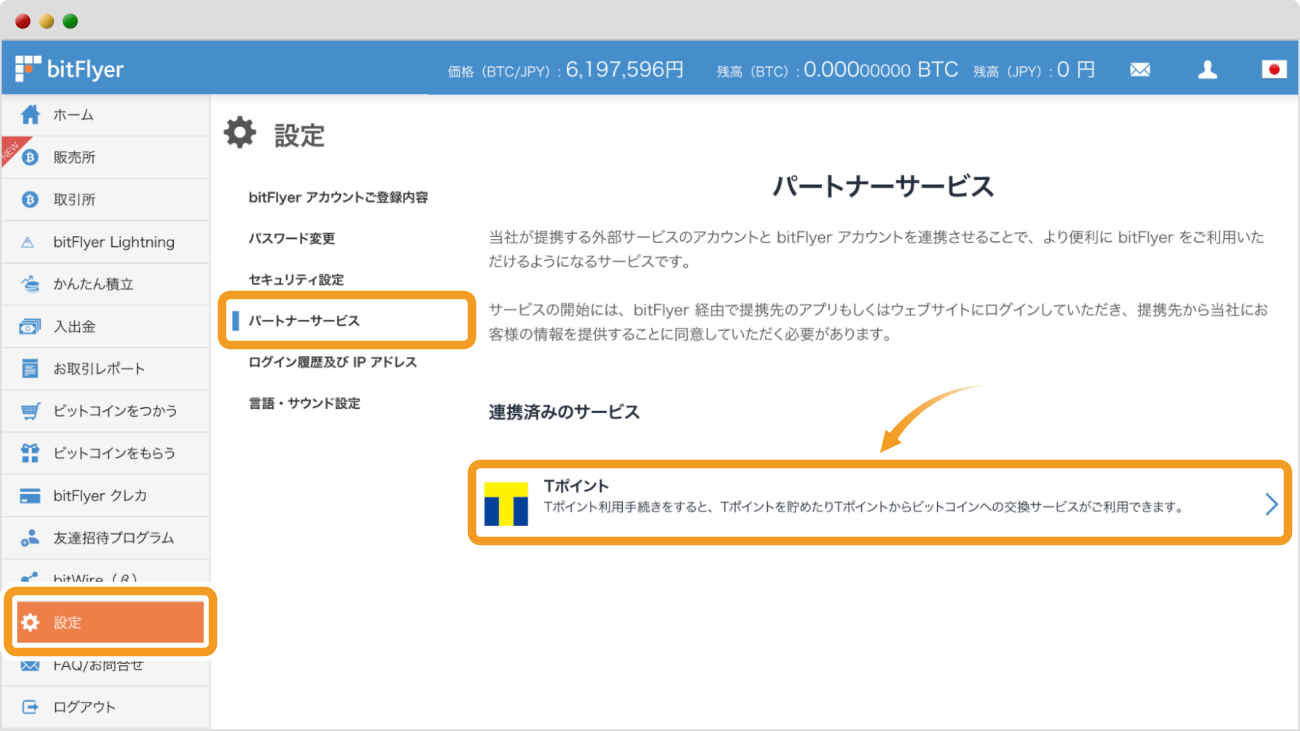Open bitFlyer クレカ page
This screenshot has height=731, width=1300.
point(105,496)
